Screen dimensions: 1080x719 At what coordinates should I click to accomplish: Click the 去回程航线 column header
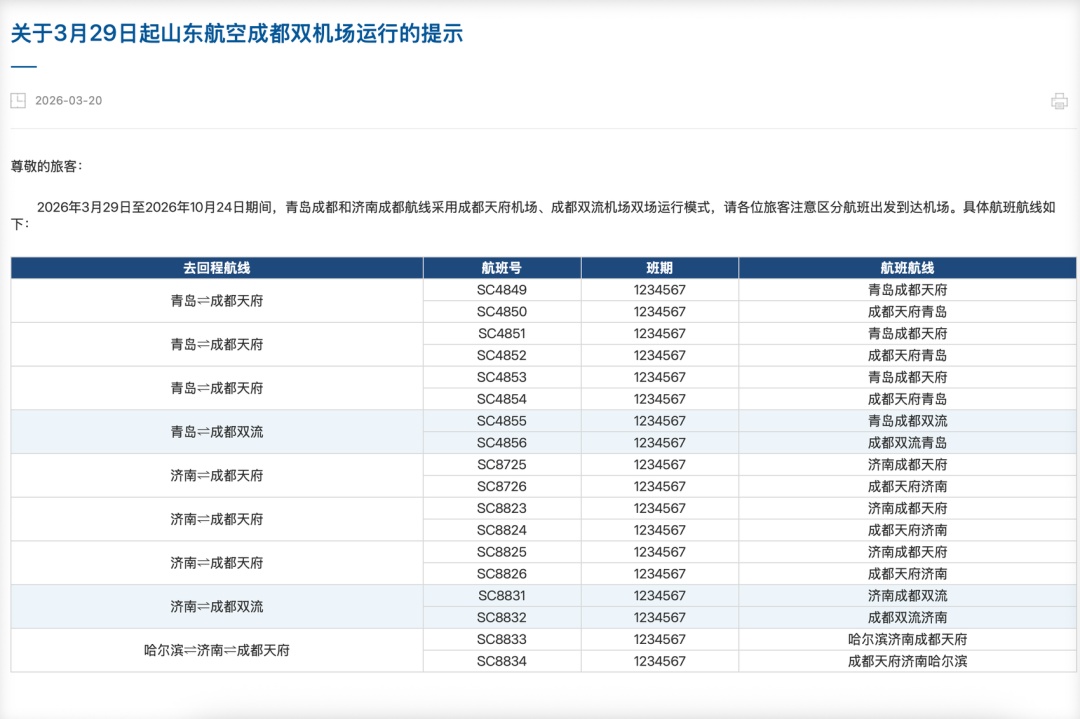click(215, 267)
